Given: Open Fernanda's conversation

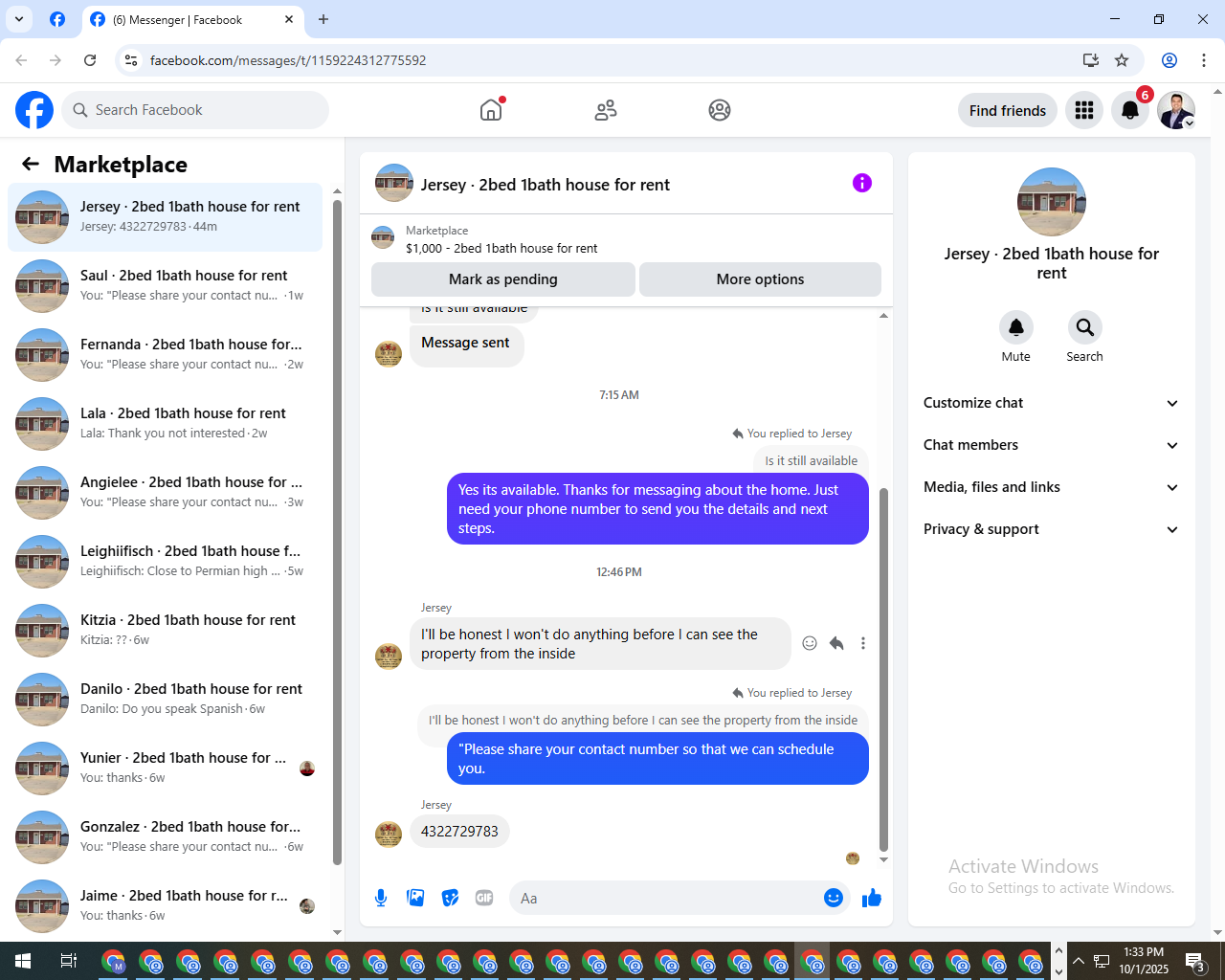Looking at the screenshot, I should pyautogui.click(x=165, y=355).
